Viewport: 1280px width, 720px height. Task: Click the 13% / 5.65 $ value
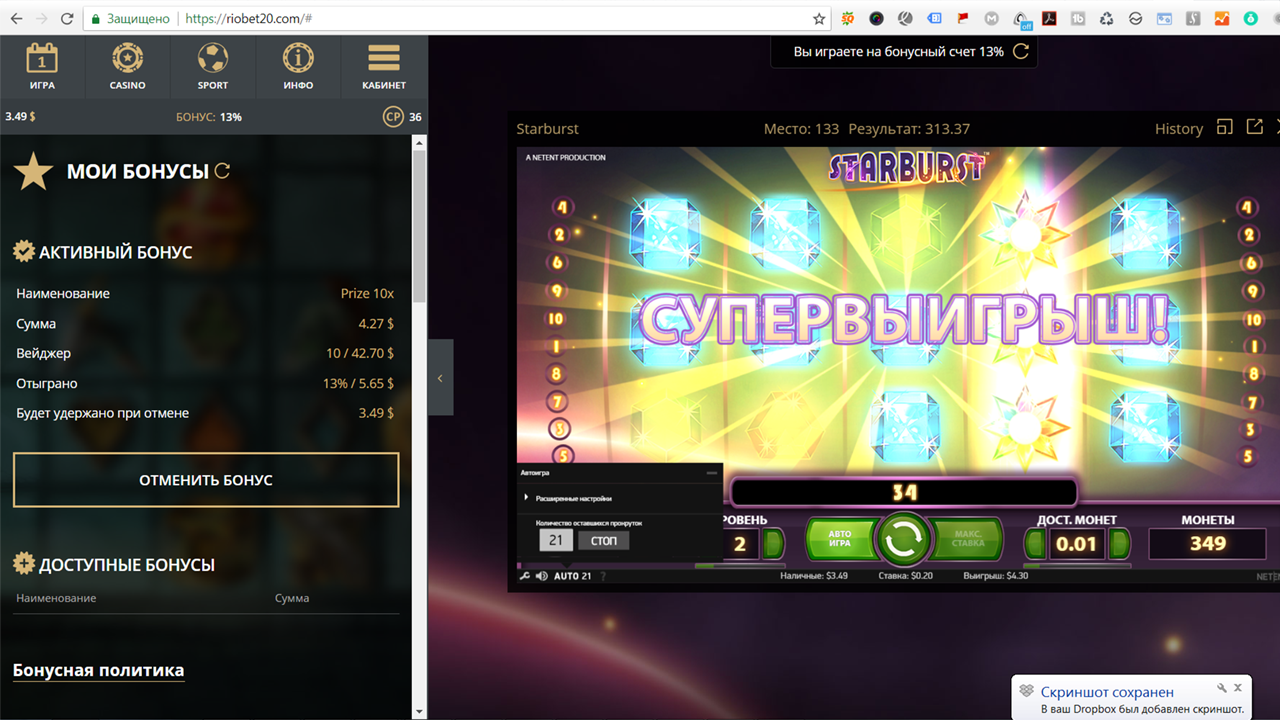pos(358,384)
